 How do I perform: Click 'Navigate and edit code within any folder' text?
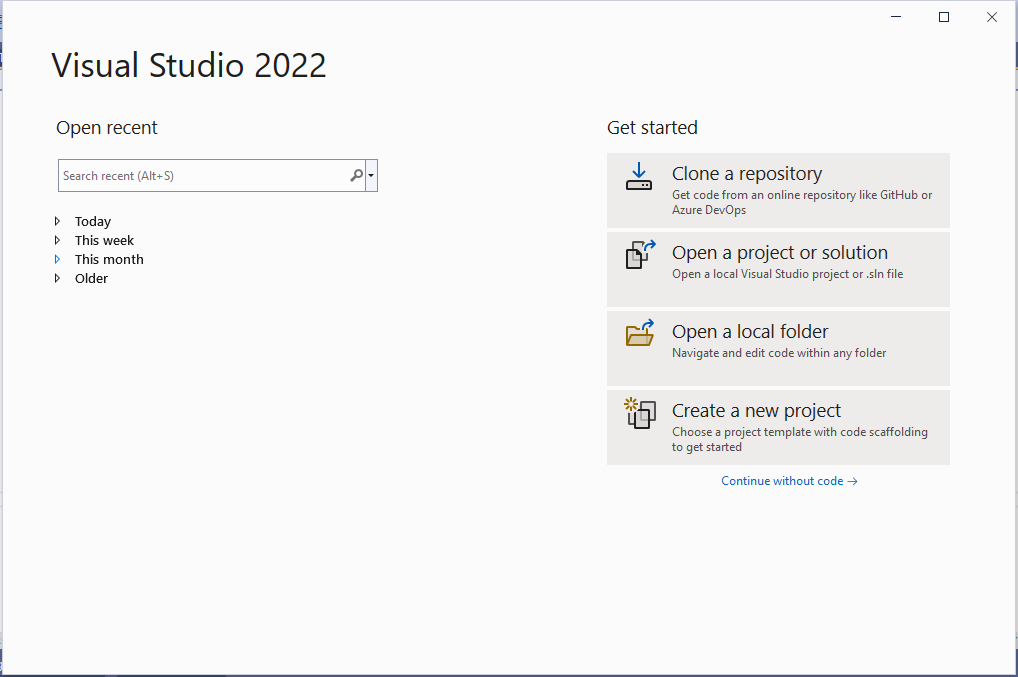pyautogui.click(x=779, y=352)
